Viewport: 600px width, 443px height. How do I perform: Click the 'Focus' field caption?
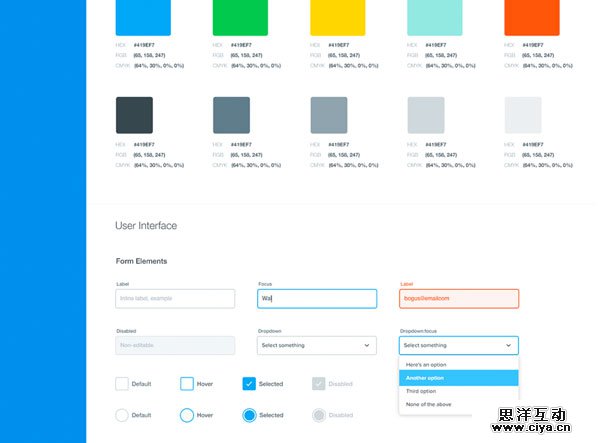[x=265, y=284]
